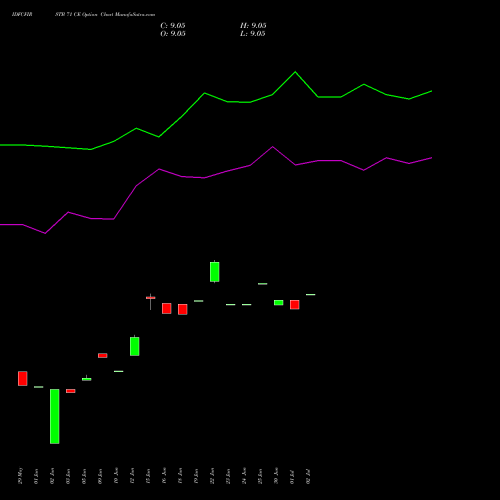The height and width of the screenshot is (500, 500).
Task: Select the 29 May date label
Action: pyautogui.click(x=21, y=476)
